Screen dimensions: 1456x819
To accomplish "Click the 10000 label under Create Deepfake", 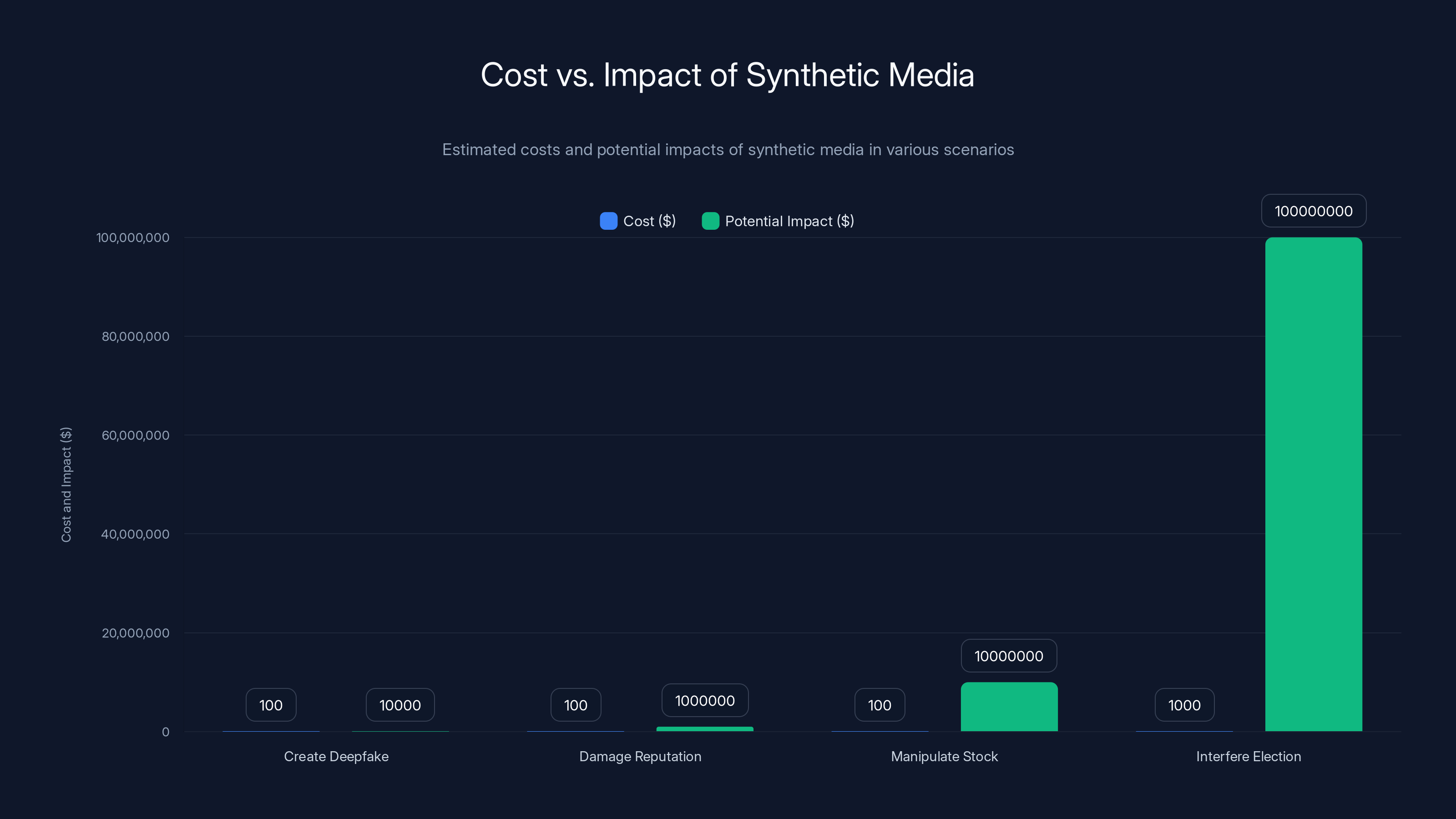I will click(x=399, y=704).
